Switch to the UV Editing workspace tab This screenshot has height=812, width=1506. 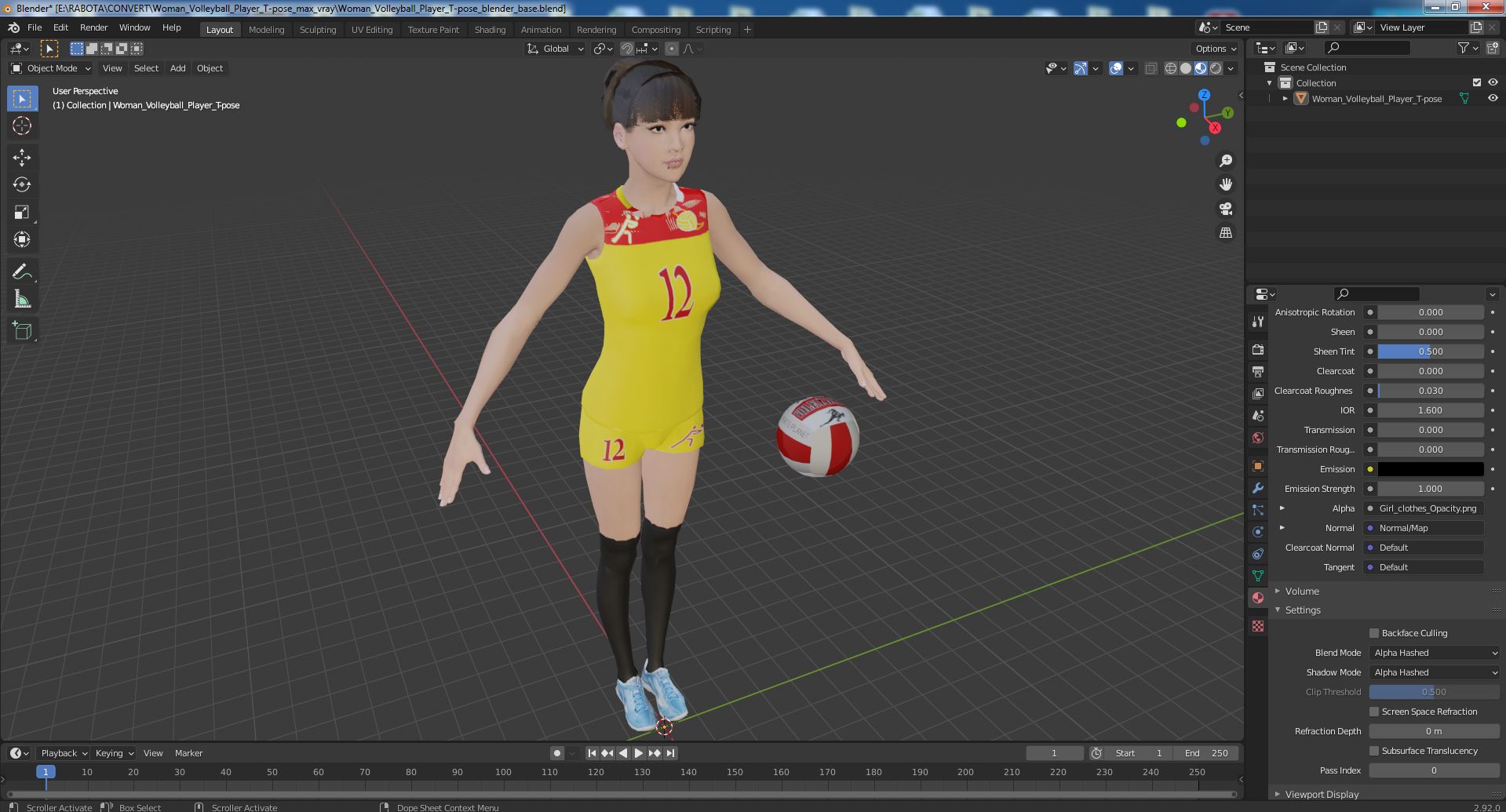371,29
